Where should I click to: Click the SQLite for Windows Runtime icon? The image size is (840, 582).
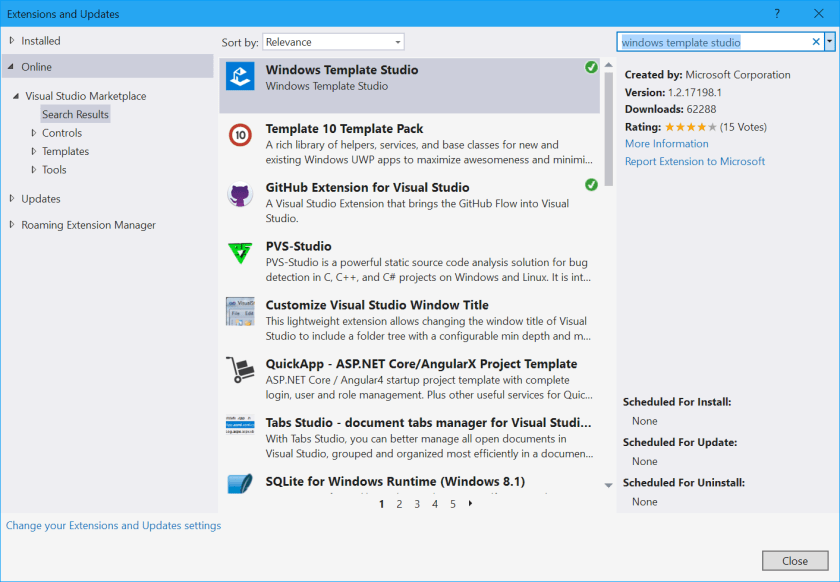tap(240, 485)
